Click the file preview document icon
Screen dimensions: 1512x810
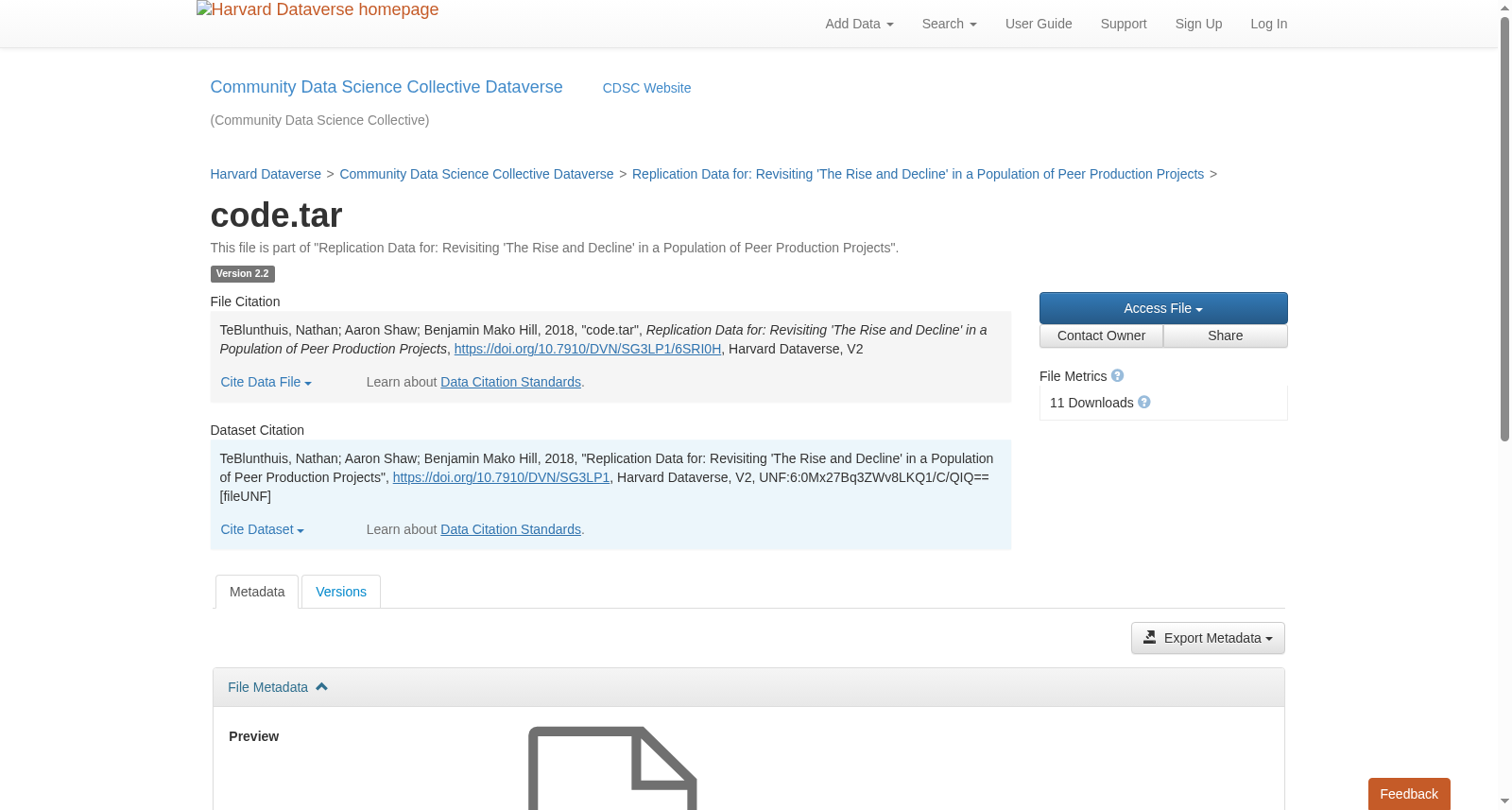point(612,767)
